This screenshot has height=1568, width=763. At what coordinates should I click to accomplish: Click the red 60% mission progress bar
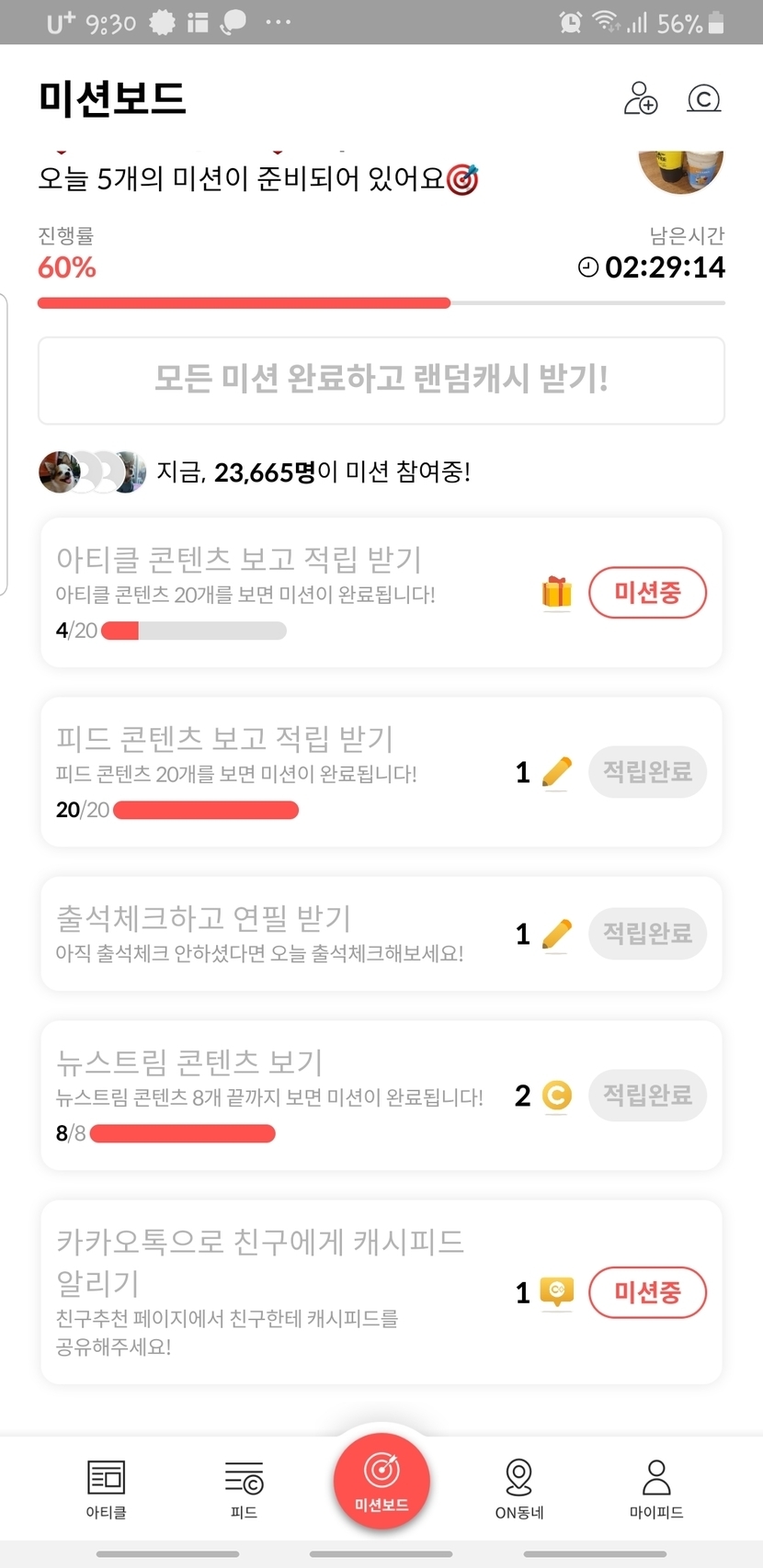(x=244, y=302)
